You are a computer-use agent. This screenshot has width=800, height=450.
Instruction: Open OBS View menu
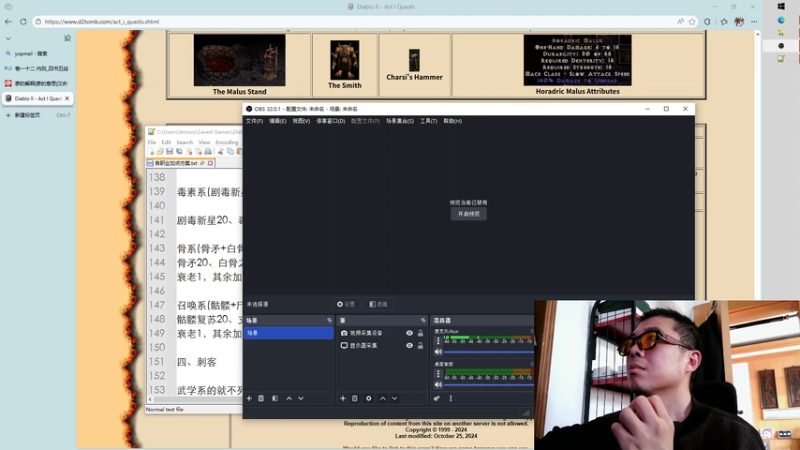(301, 121)
